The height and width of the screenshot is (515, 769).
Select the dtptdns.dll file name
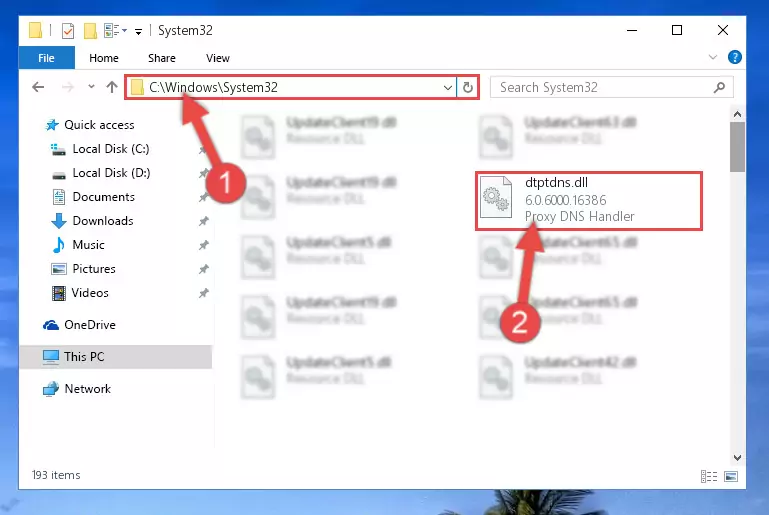click(556, 182)
